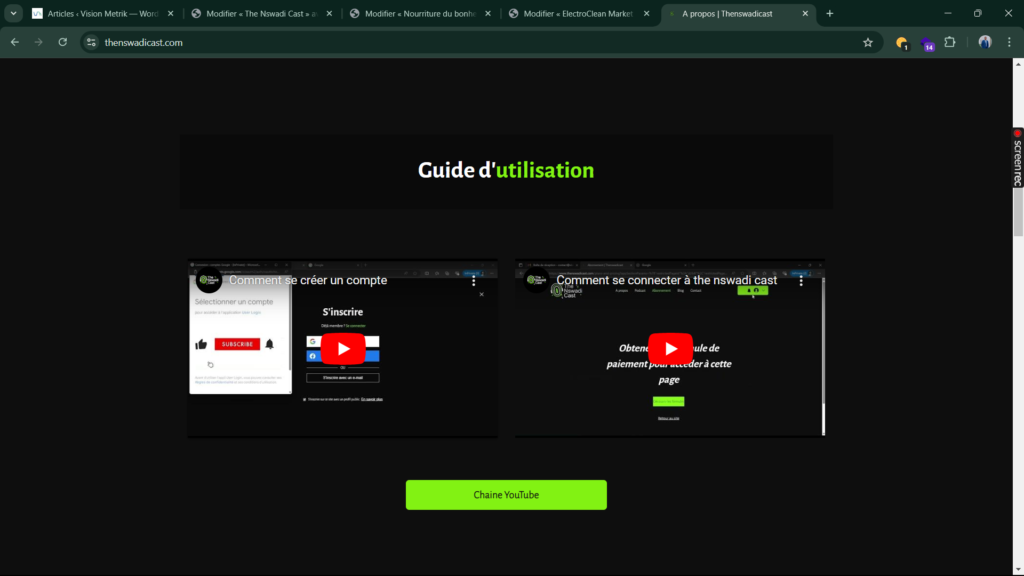Click channel avatar on se connecter video
The height and width of the screenshot is (576, 1024).
point(537,280)
